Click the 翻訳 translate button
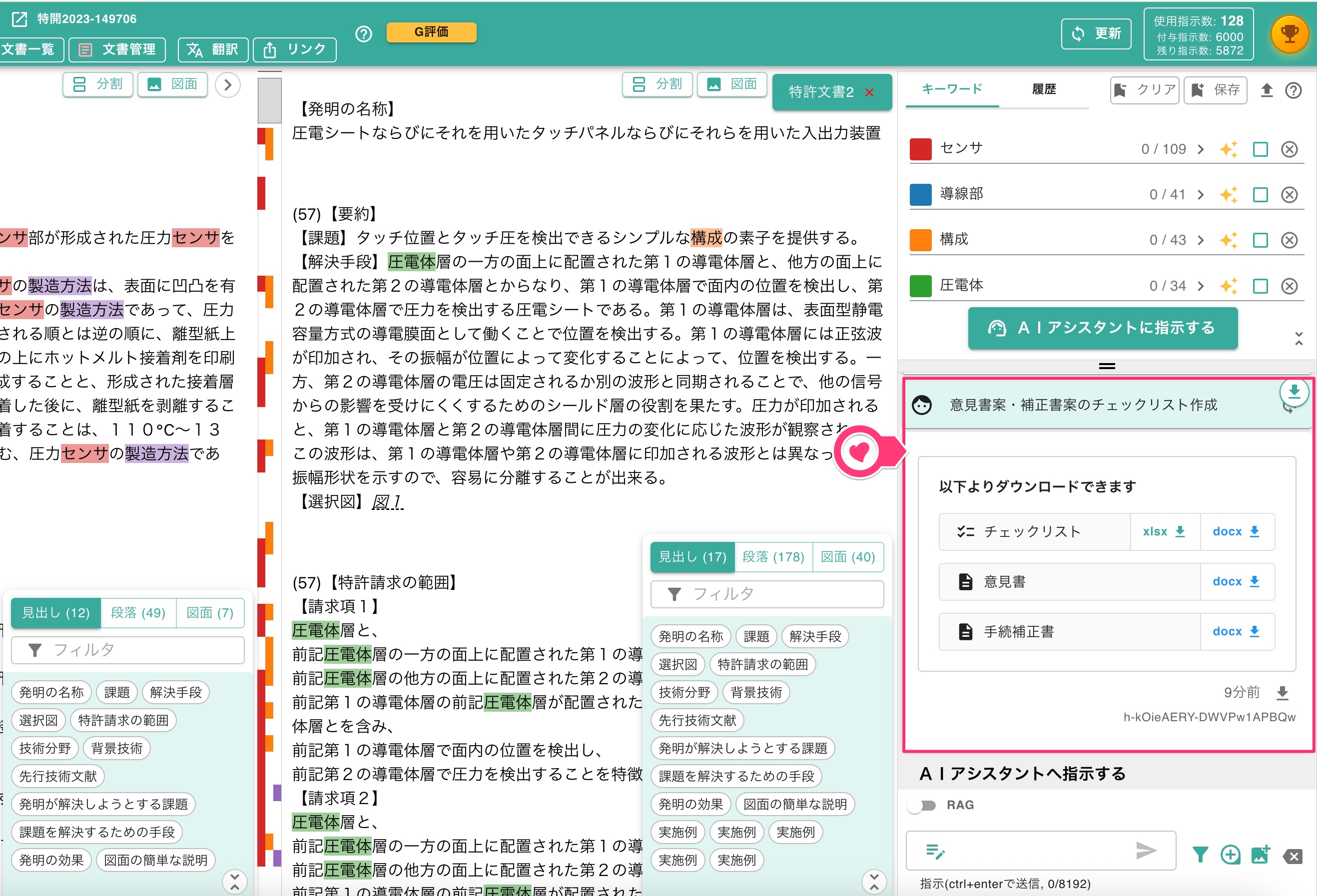 212,50
